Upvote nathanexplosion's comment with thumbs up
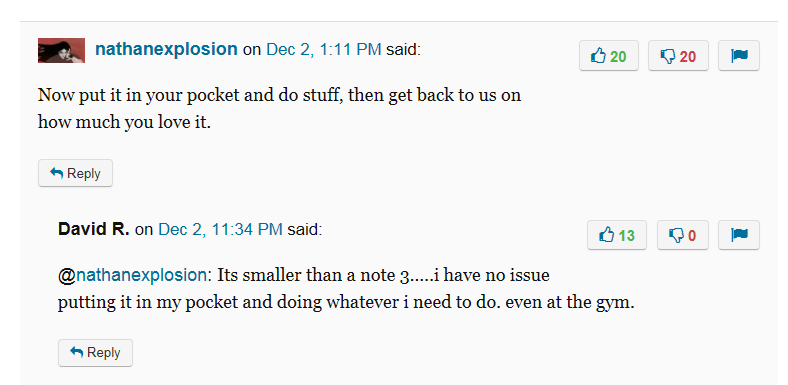 (609, 56)
